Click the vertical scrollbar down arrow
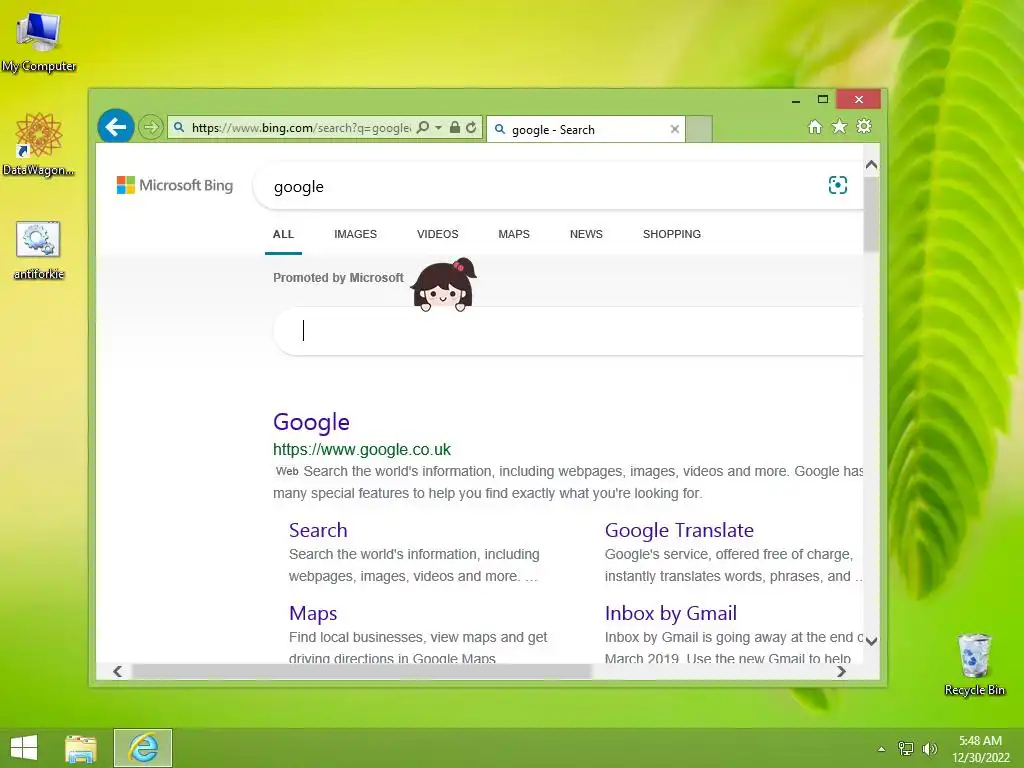The width and height of the screenshot is (1024, 768). pyautogui.click(x=871, y=641)
